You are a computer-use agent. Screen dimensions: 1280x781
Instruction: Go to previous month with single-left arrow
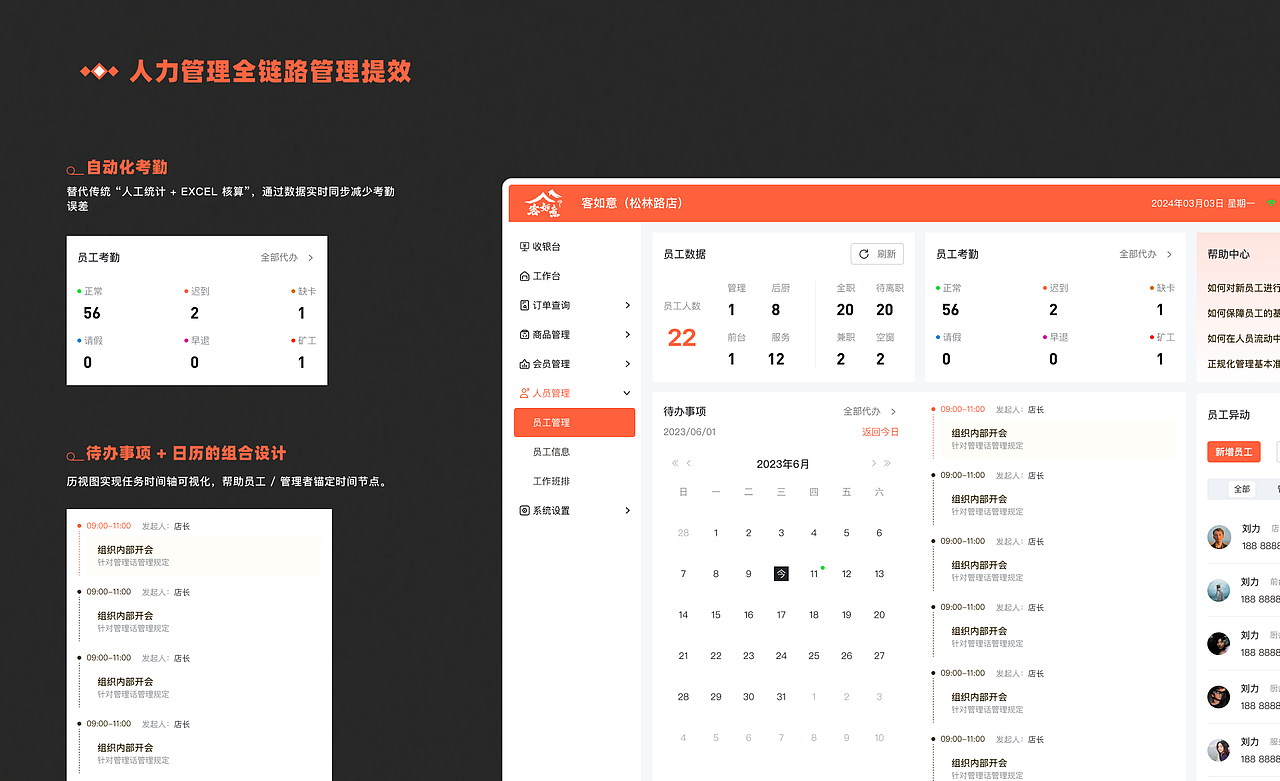click(x=689, y=463)
